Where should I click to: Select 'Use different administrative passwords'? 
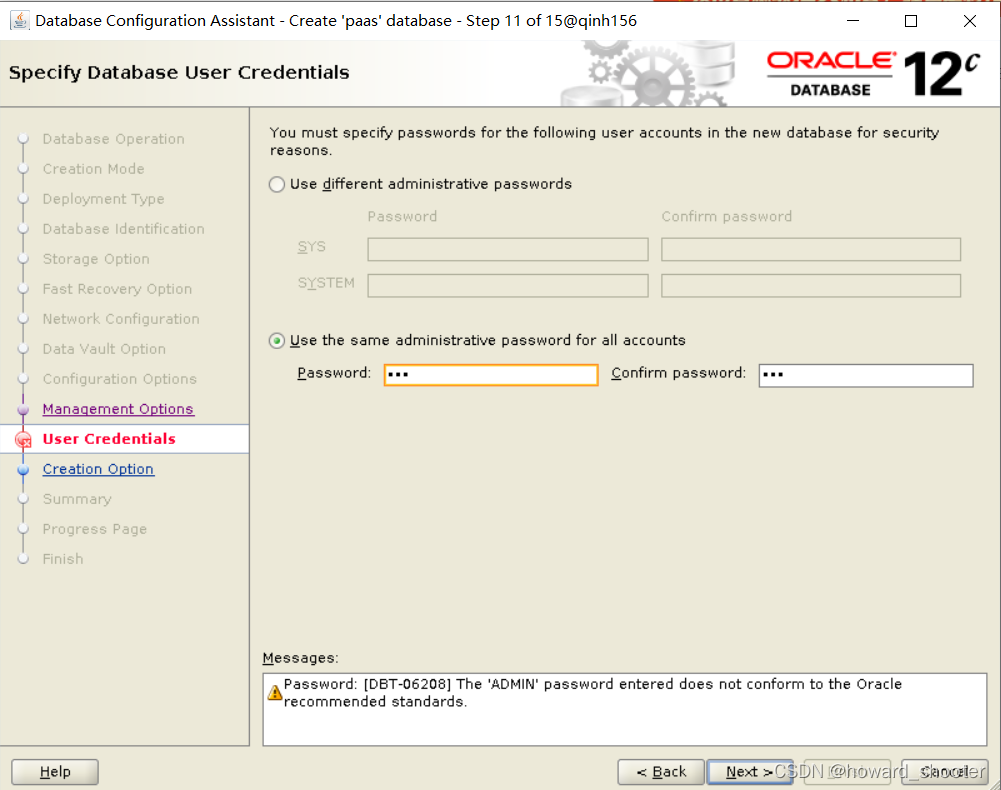[276, 184]
